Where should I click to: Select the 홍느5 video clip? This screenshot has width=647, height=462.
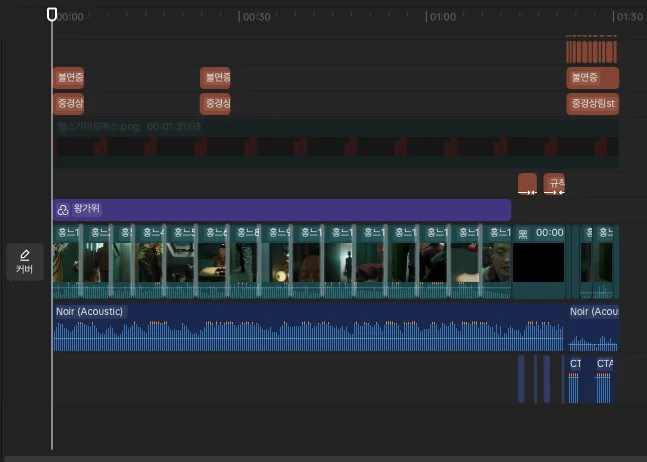coord(181,262)
